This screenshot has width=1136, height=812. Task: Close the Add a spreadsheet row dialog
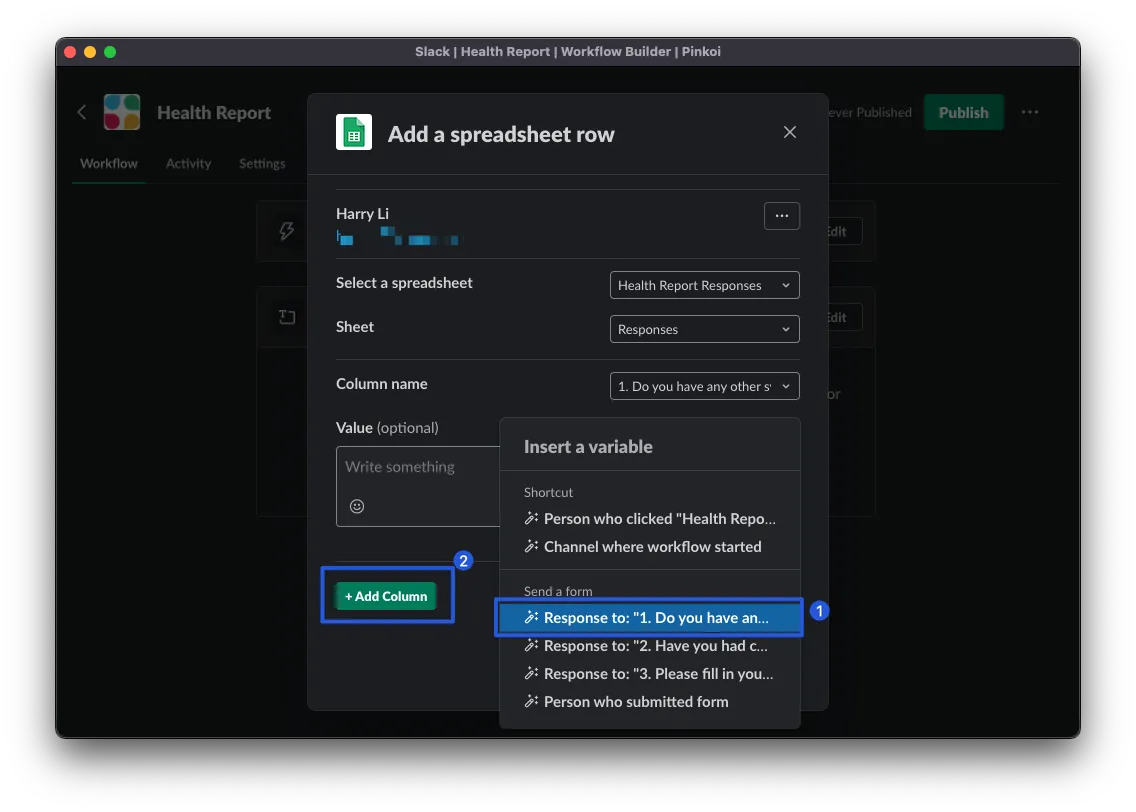(789, 132)
